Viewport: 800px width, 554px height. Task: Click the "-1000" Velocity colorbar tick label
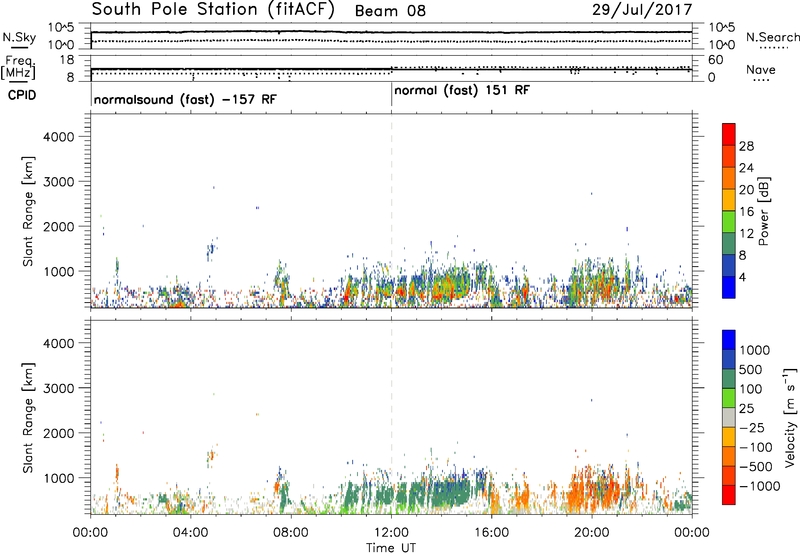(x=760, y=486)
